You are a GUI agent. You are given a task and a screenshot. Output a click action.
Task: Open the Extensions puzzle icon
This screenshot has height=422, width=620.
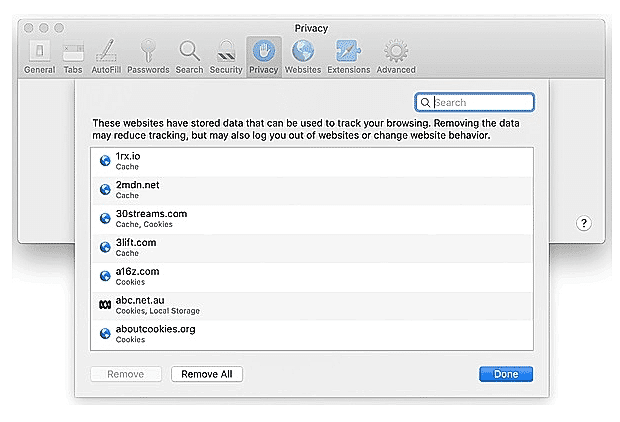point(348,55)
